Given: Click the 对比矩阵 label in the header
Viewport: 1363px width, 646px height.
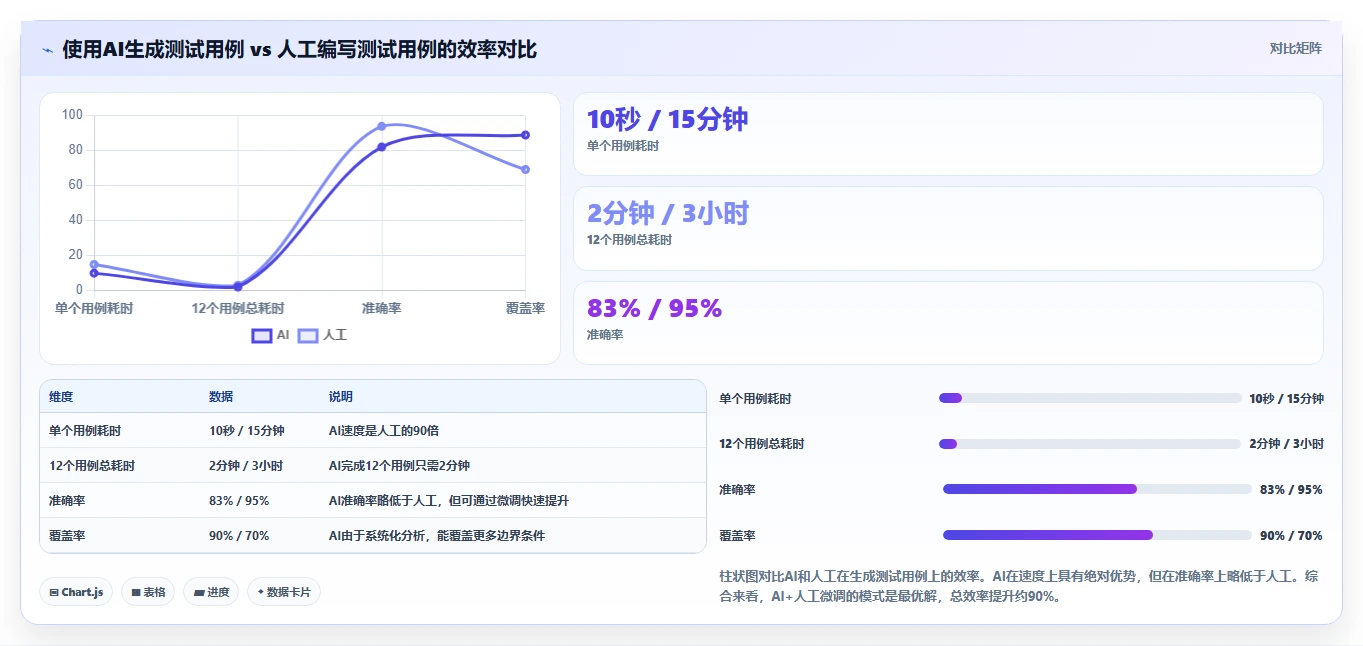Looking at the screenshot, I should pyautogui.click(x=1295, y=49).
